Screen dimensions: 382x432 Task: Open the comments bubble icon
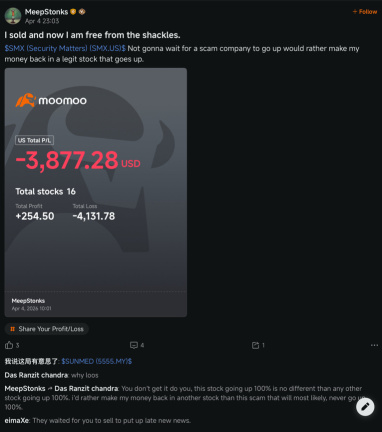[134, 345]
